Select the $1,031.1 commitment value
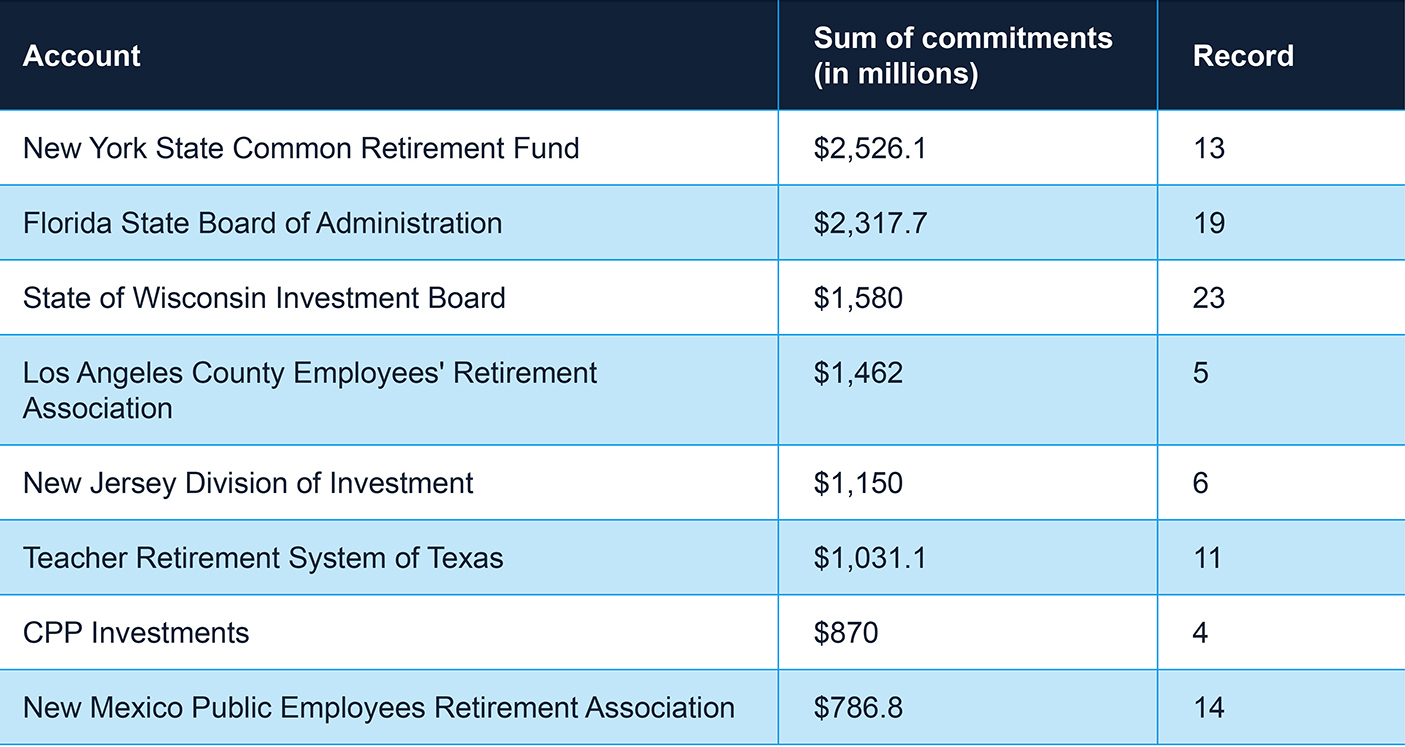Image resolution: width=1405 pixels, height=747 pixels. 870,558
